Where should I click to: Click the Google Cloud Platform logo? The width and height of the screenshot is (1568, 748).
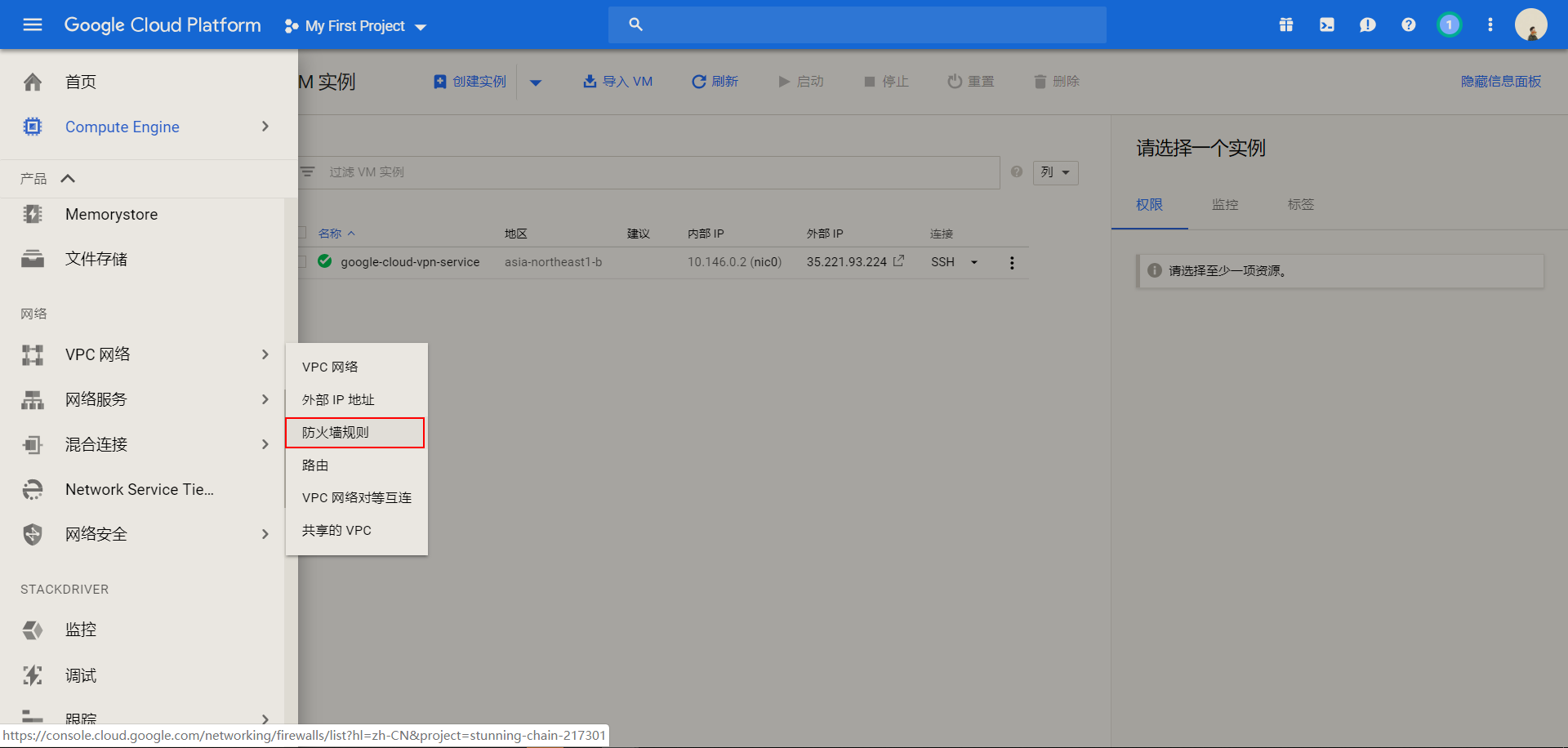click(163, 25)
